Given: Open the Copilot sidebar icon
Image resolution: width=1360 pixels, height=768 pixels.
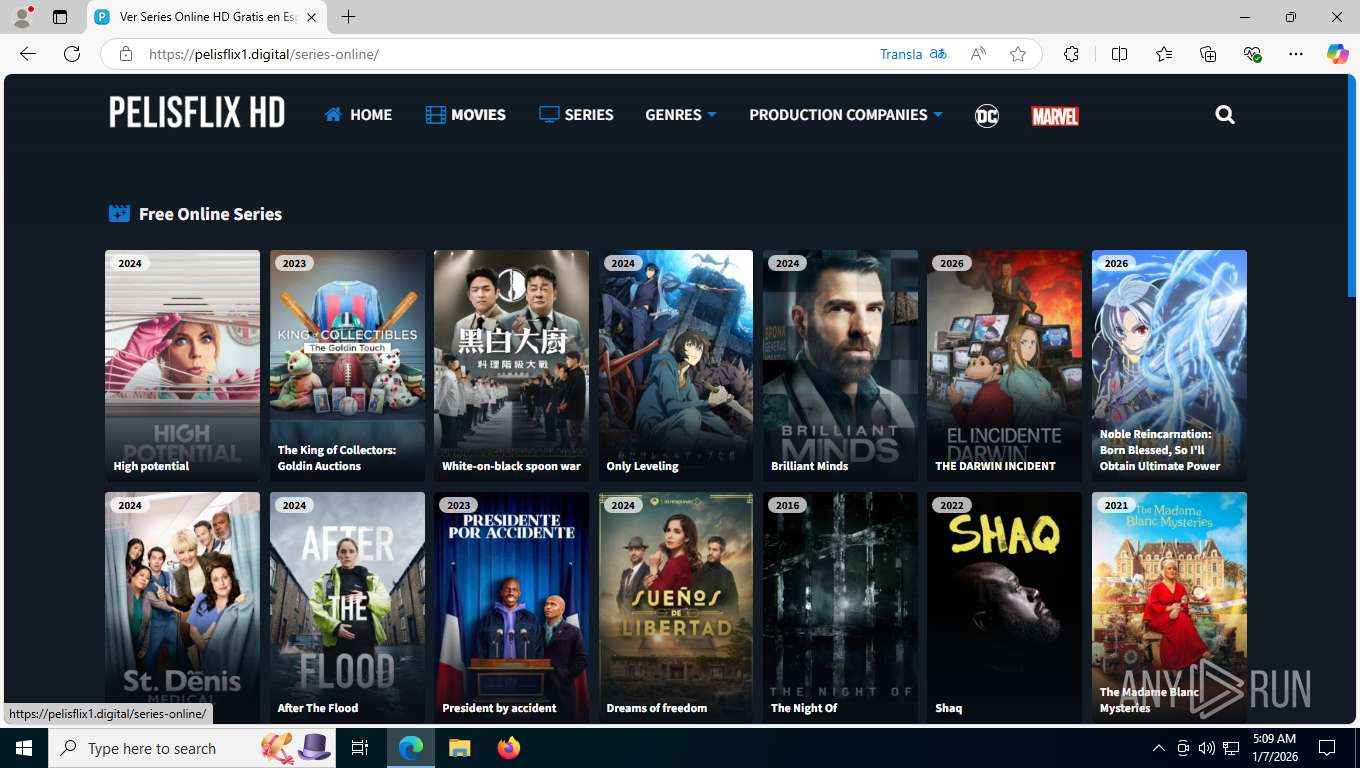Looking at the screenshot, I should 1338,54.
